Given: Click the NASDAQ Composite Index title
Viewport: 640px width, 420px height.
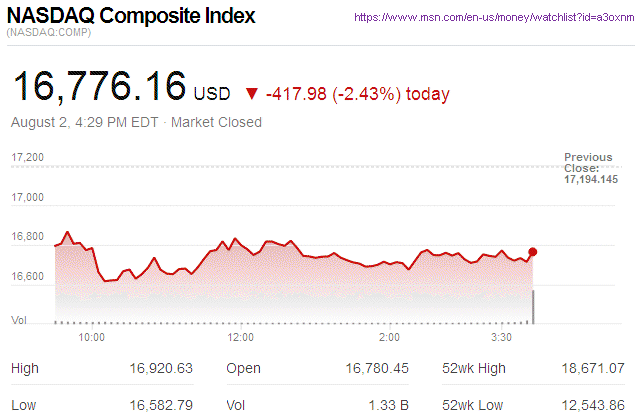Looking at the screenshot, I should (x=131, y=17).
